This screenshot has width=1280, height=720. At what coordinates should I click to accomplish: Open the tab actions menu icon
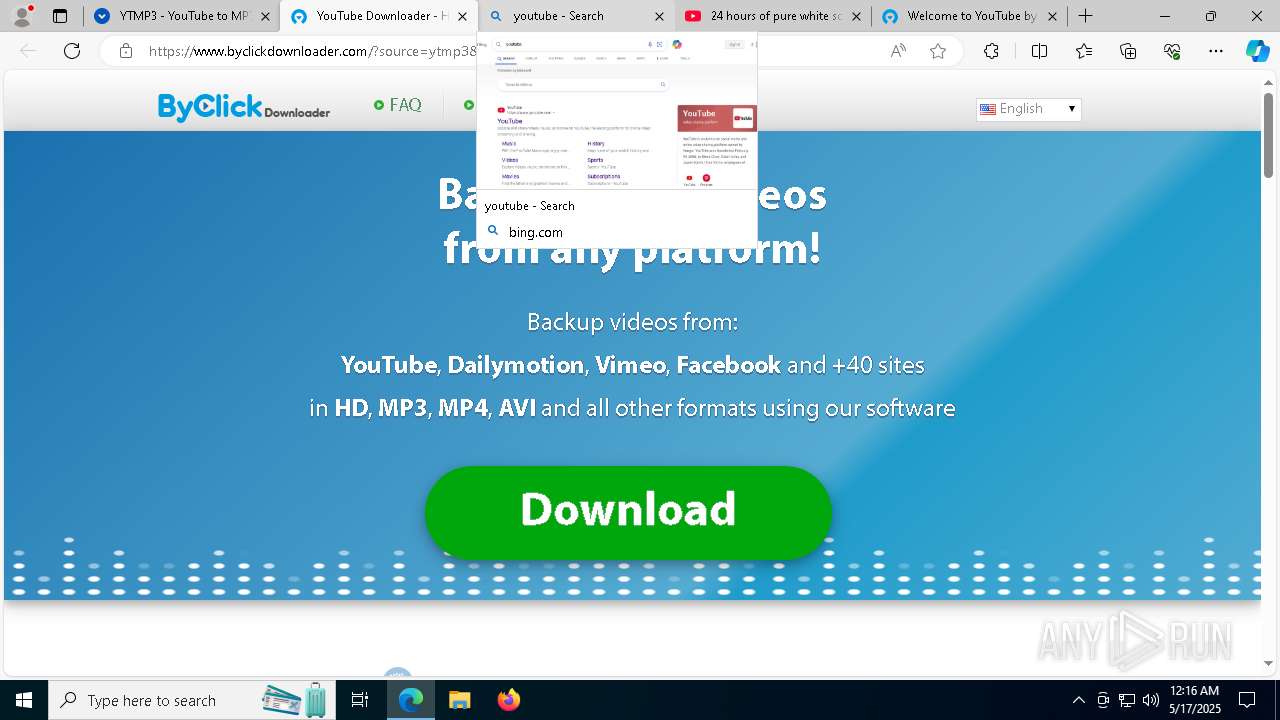(x=60, y=16)
